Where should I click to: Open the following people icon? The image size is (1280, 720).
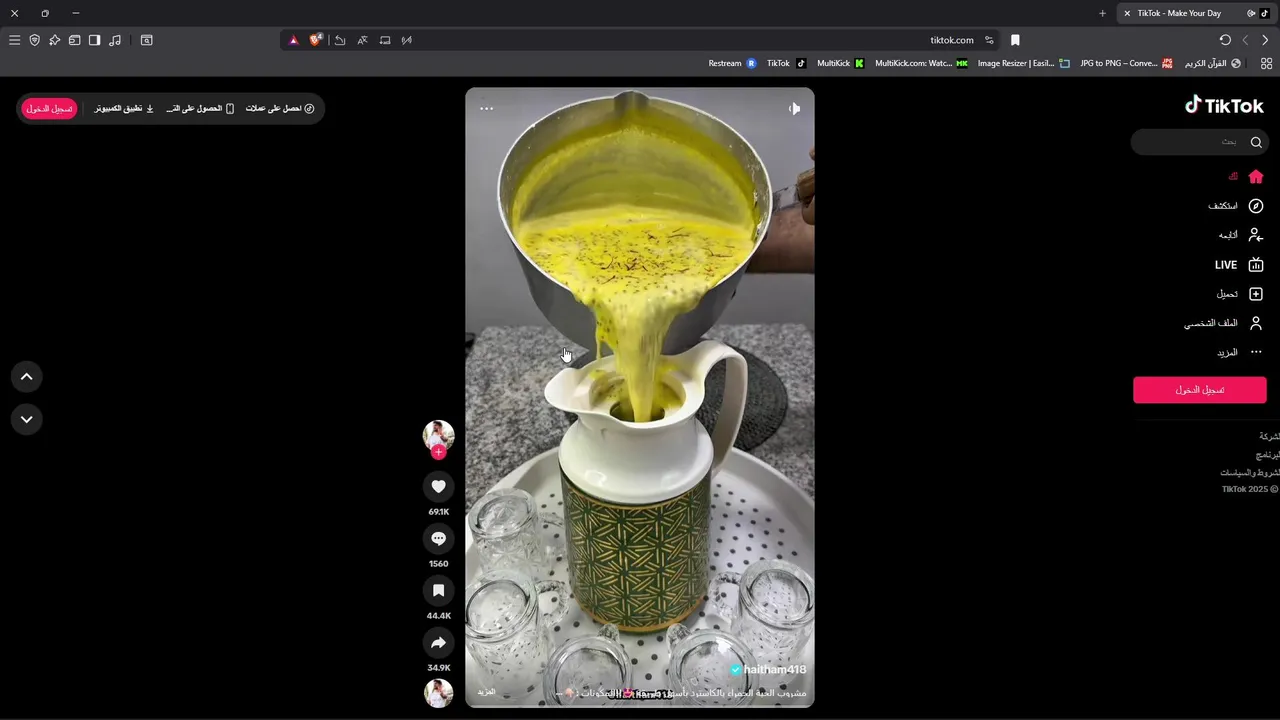(1256, 235)
